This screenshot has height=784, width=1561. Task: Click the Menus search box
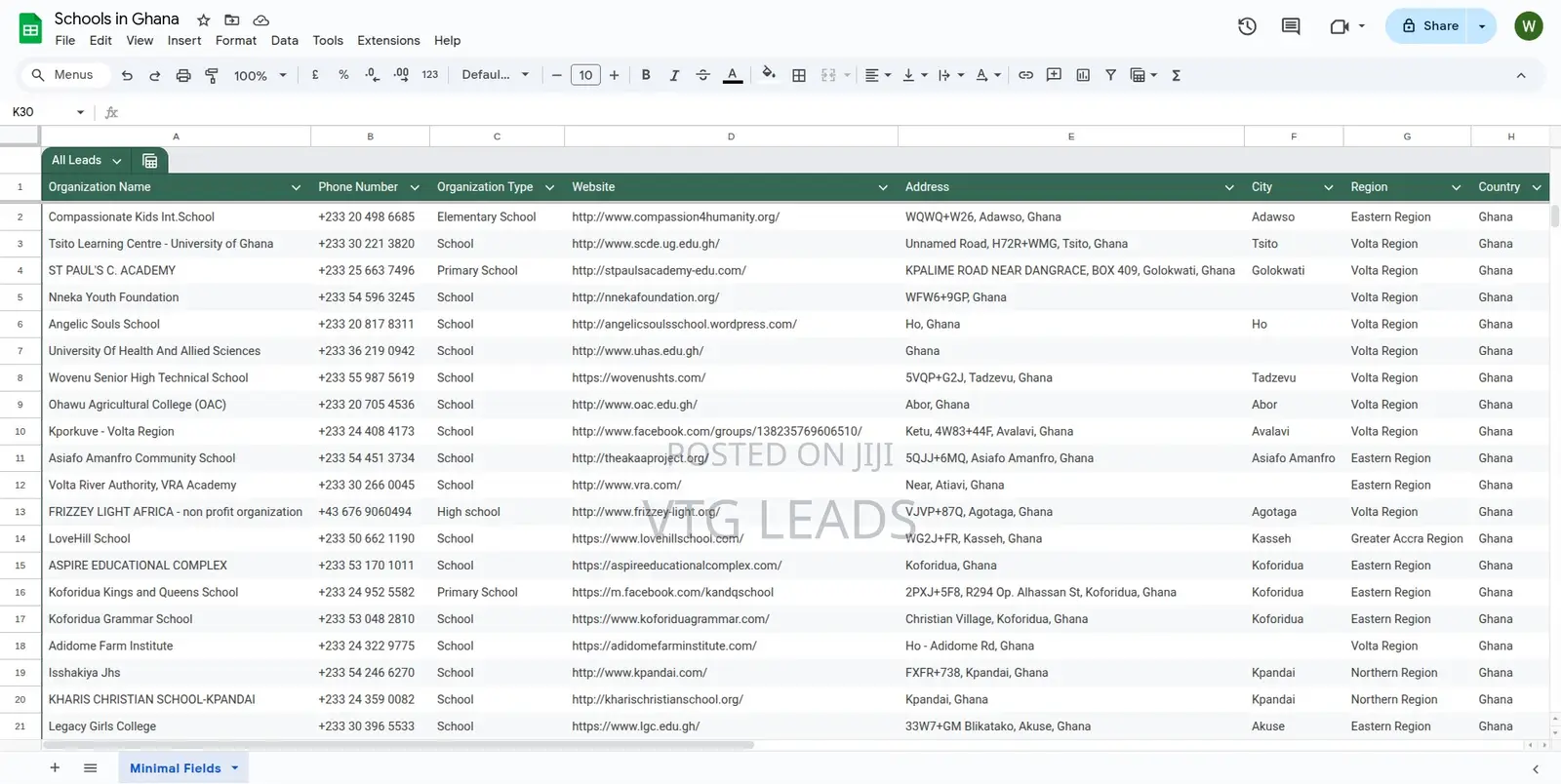click(x=64, y=75)
